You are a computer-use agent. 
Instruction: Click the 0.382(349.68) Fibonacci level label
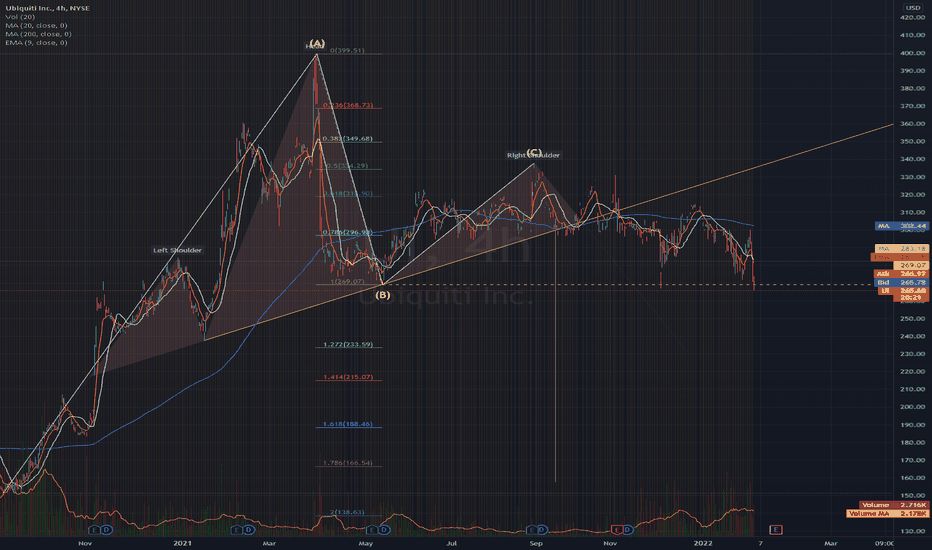pyautogui.click(x=348, y=139)
